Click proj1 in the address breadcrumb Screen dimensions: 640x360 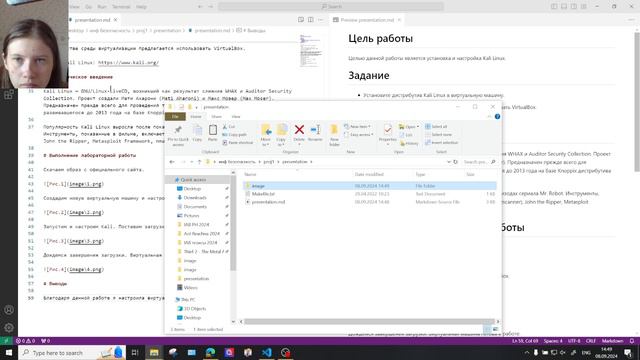tap(269, 162)
